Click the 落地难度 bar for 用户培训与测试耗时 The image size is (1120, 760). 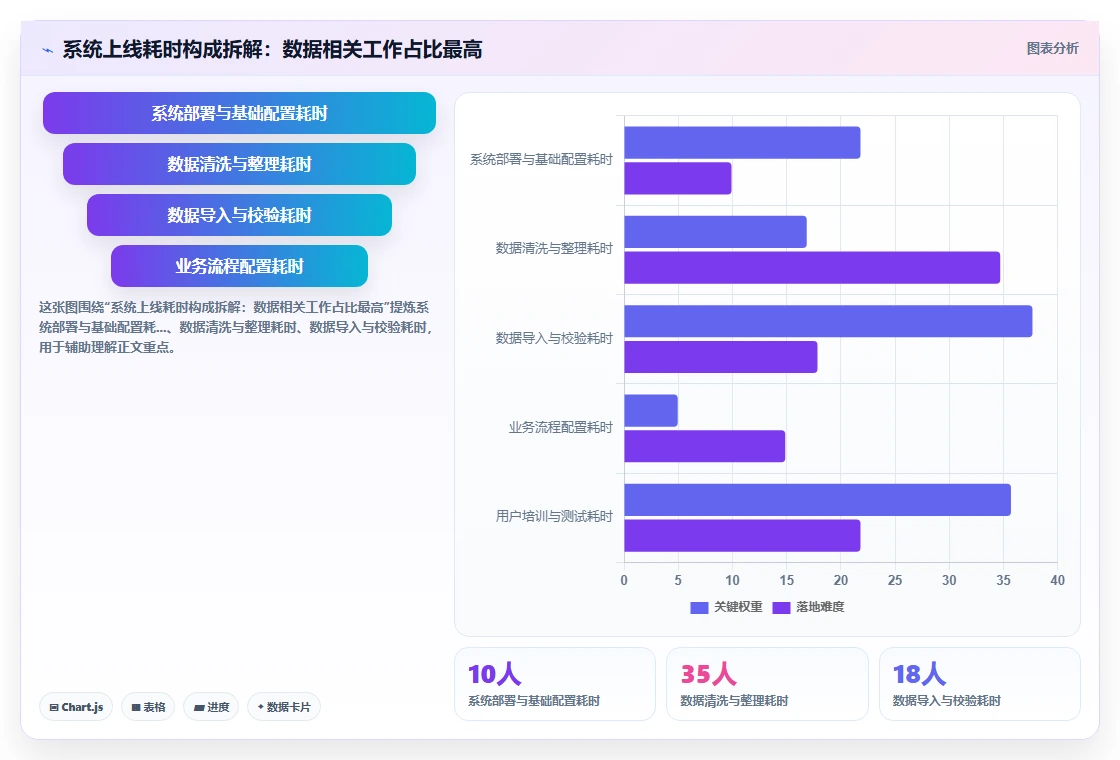[742, 536]
